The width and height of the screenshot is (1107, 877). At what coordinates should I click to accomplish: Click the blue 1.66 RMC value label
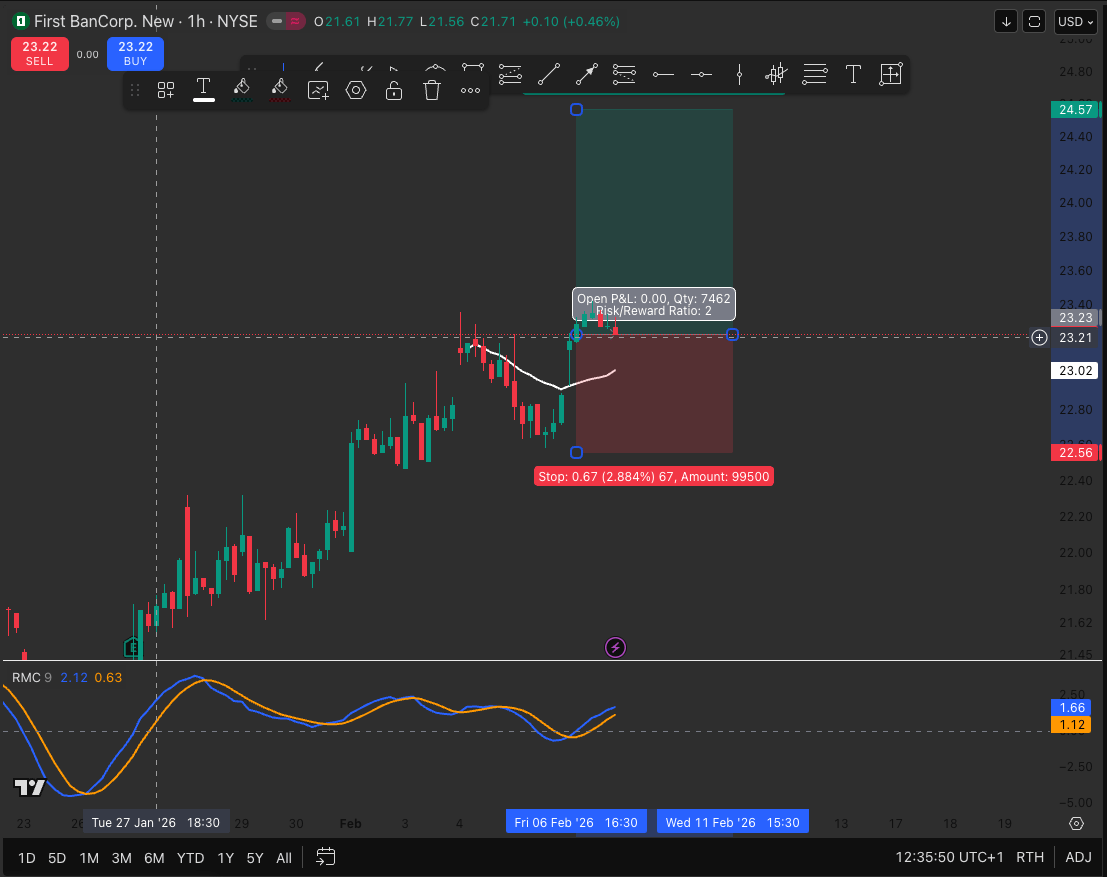point(1072,708)
